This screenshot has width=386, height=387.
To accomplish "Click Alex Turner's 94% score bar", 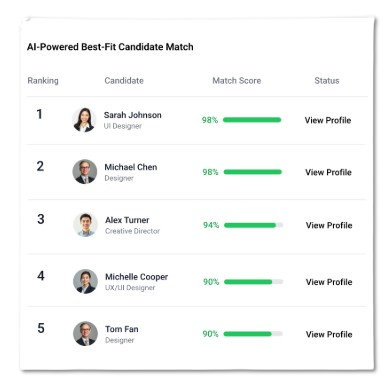I will point(253,225).
